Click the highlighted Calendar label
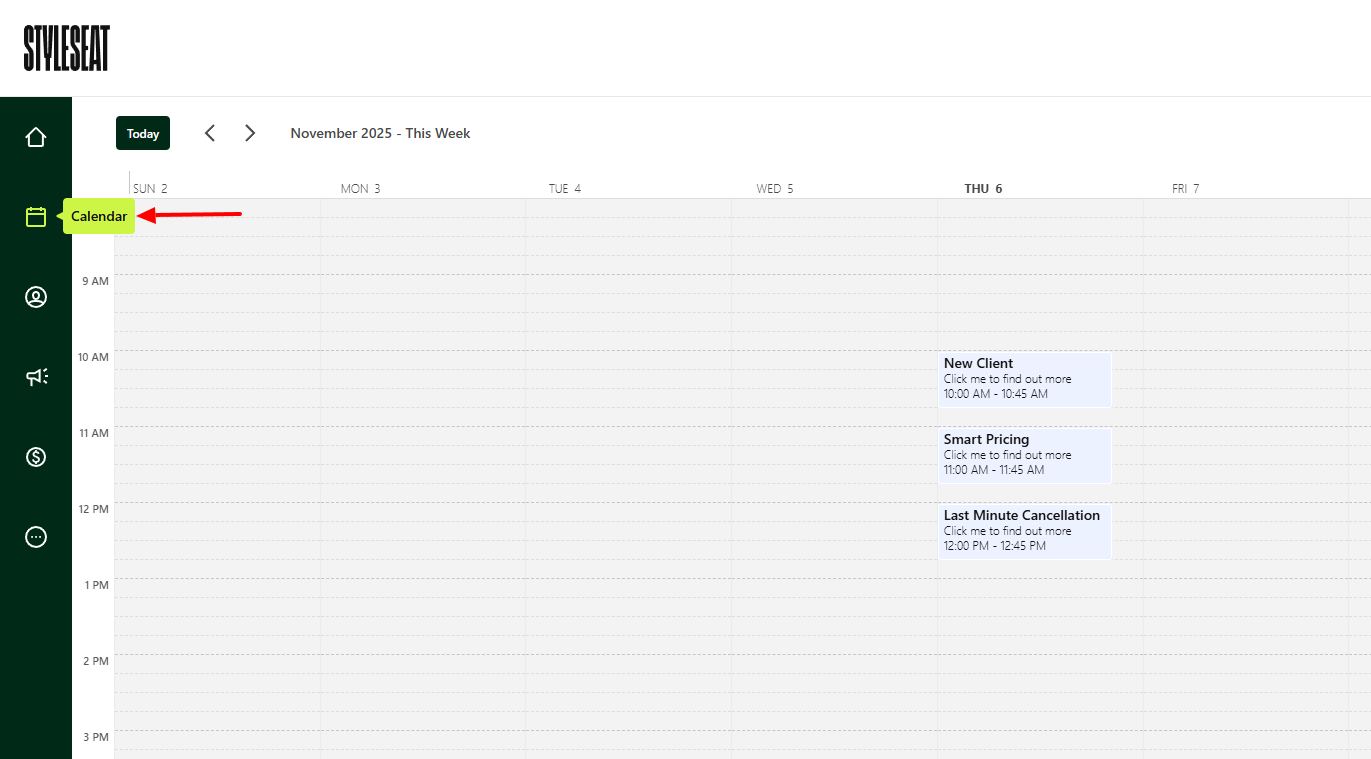Image resolution: width=1371 pixels, height=759 pixels. tap(99, 216)
